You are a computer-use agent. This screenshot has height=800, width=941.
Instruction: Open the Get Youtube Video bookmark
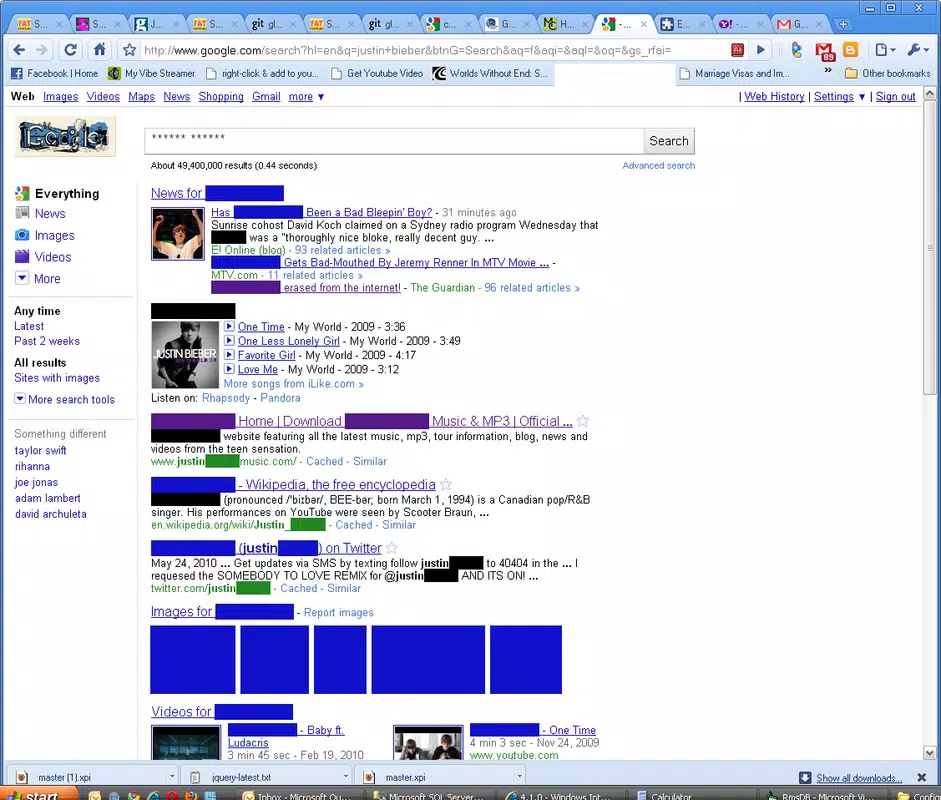pos(377,73)
